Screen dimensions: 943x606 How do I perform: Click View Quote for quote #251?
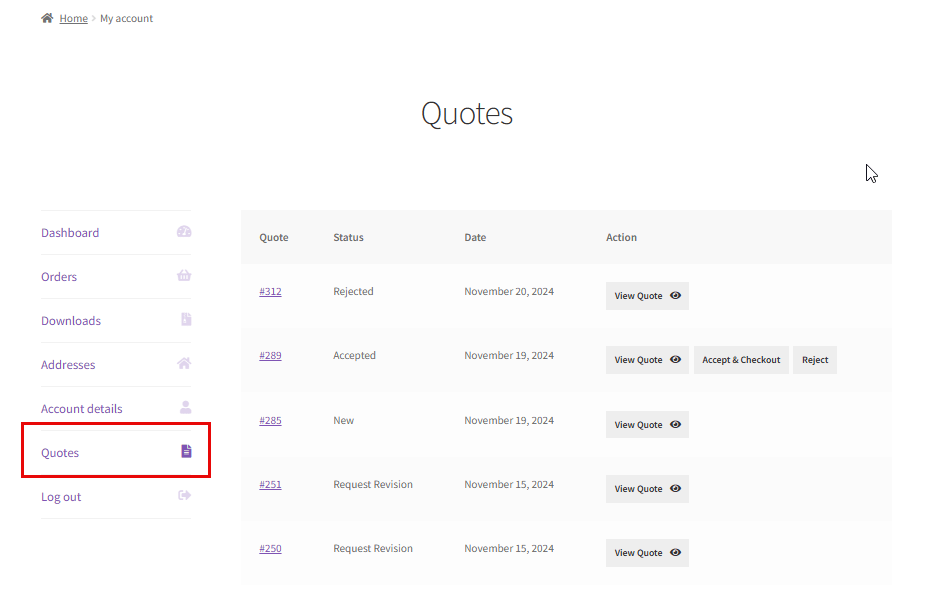pyautogui.click(x=647, y=488)
